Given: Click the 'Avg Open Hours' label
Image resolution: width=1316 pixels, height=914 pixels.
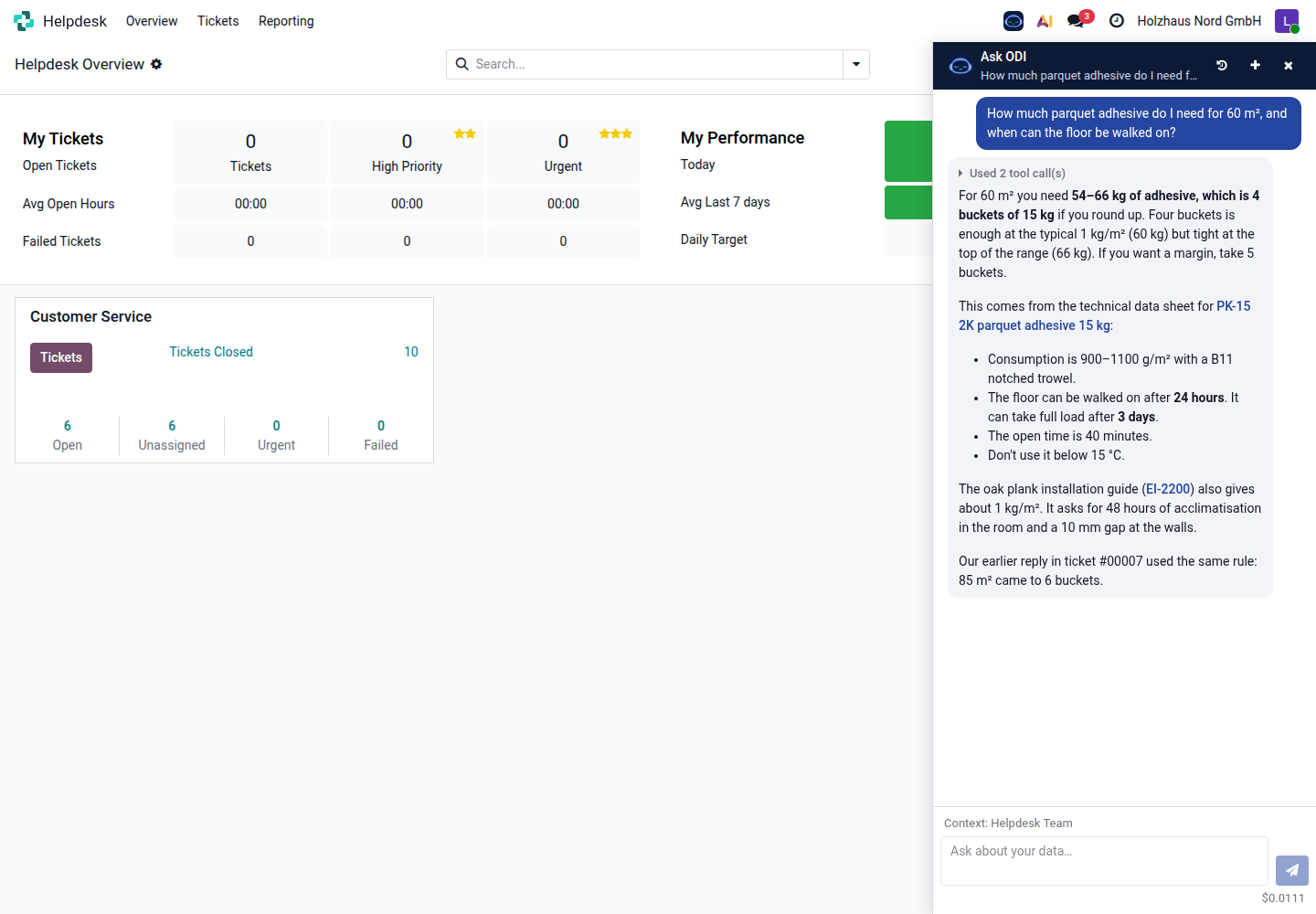Looking at the screenshot, I should (x=69, y=204).
